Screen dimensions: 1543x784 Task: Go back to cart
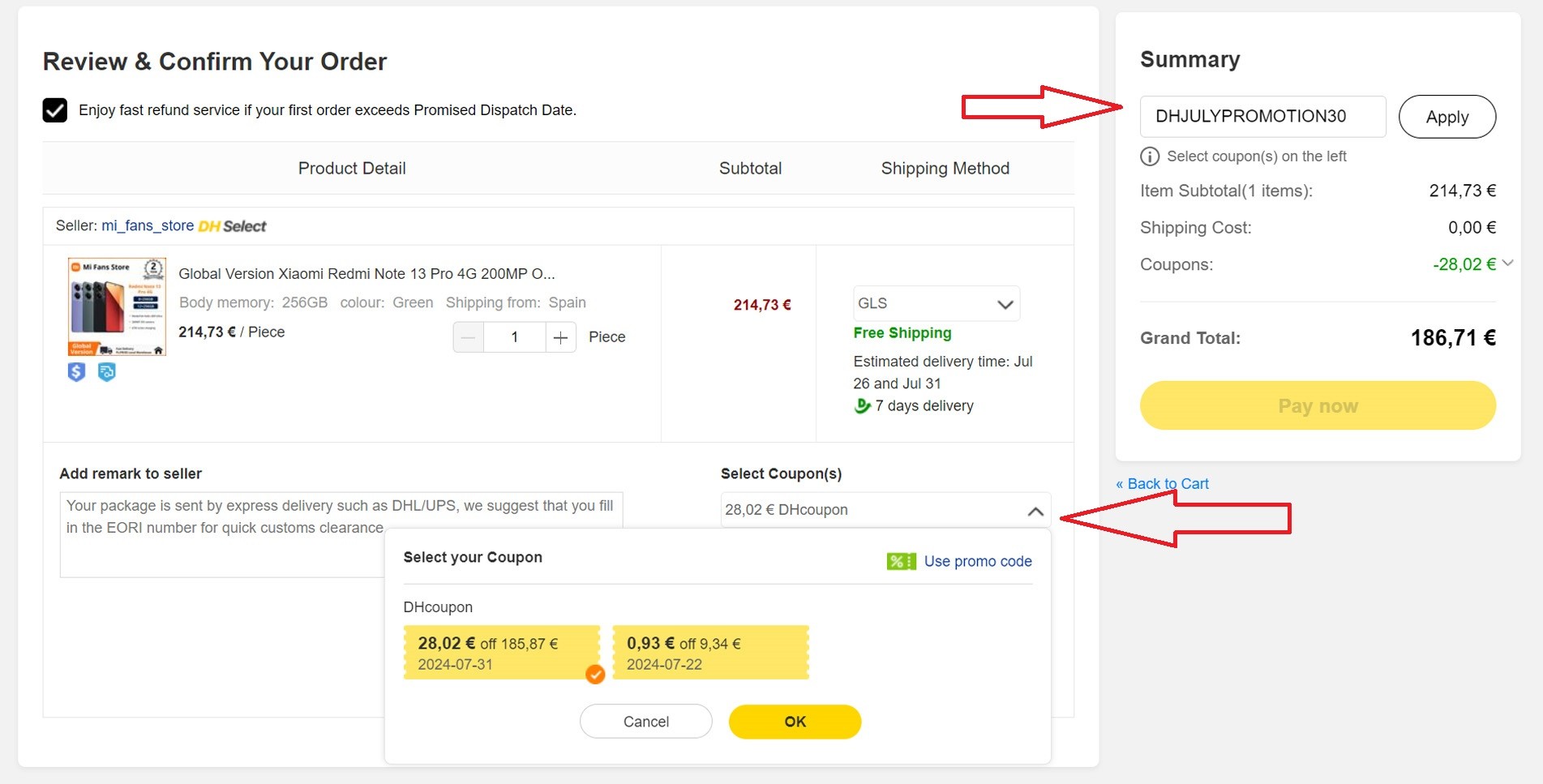tap(1162, 484)
